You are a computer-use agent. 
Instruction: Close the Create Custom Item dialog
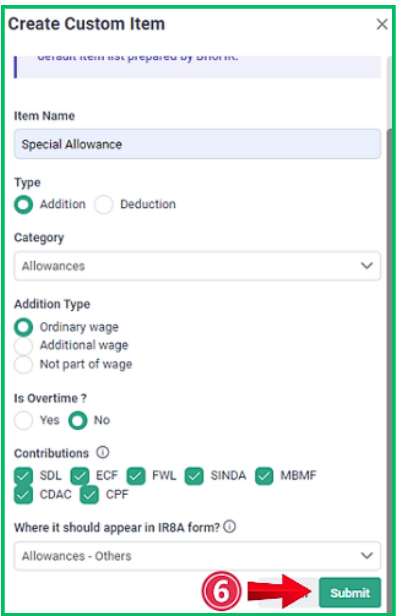click(x=382, y=24)
